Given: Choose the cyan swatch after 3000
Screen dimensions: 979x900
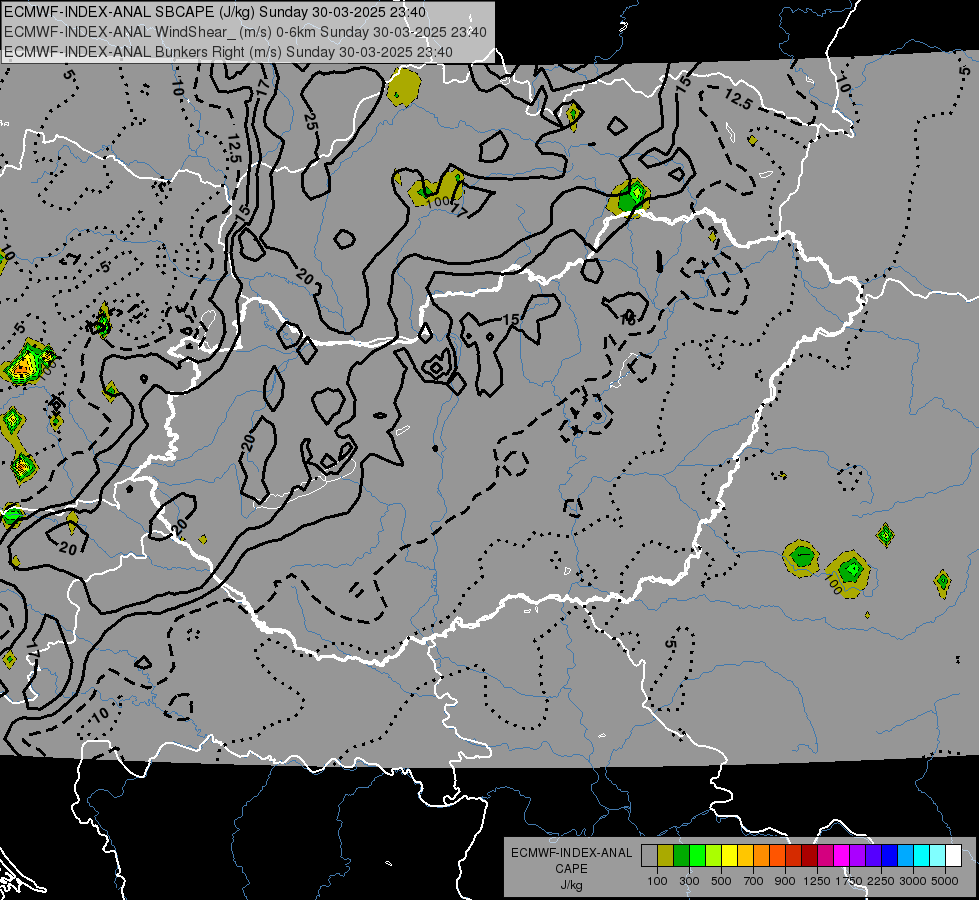Looking at the screenshot, I should 921,856.
